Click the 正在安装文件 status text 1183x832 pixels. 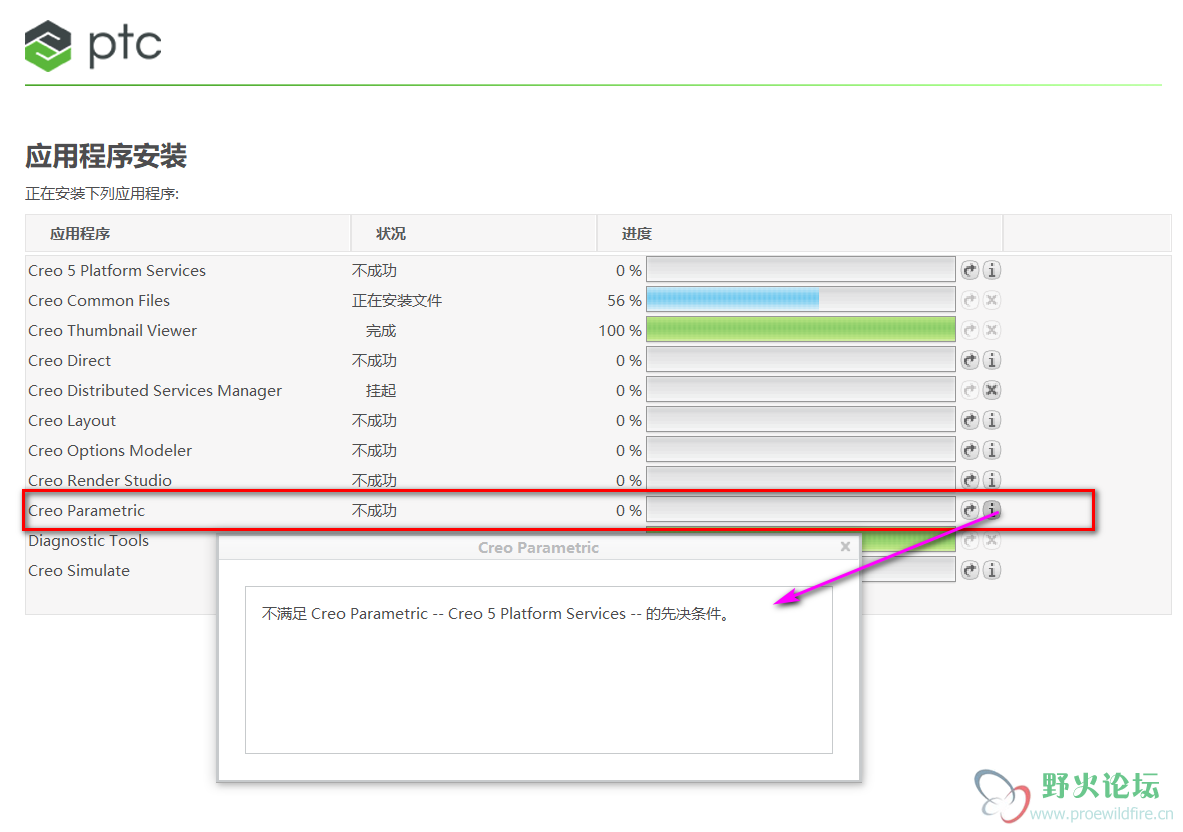397,300
